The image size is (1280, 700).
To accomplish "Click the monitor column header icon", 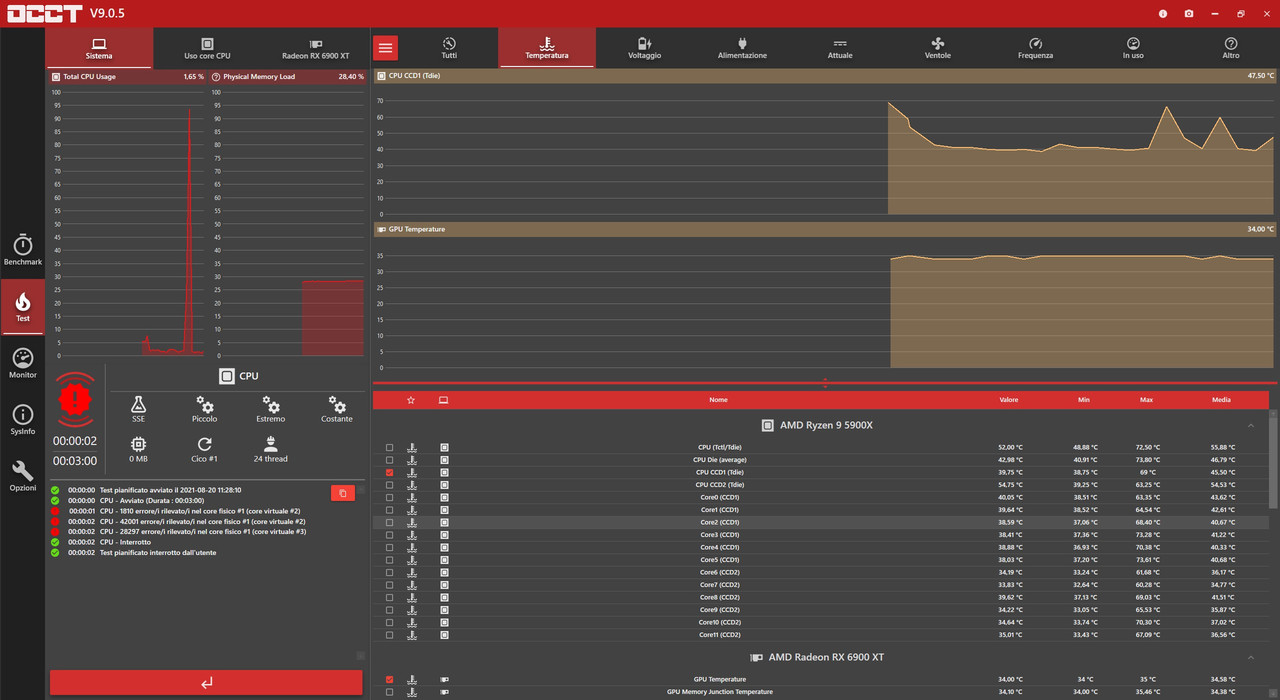I will 443,400.
